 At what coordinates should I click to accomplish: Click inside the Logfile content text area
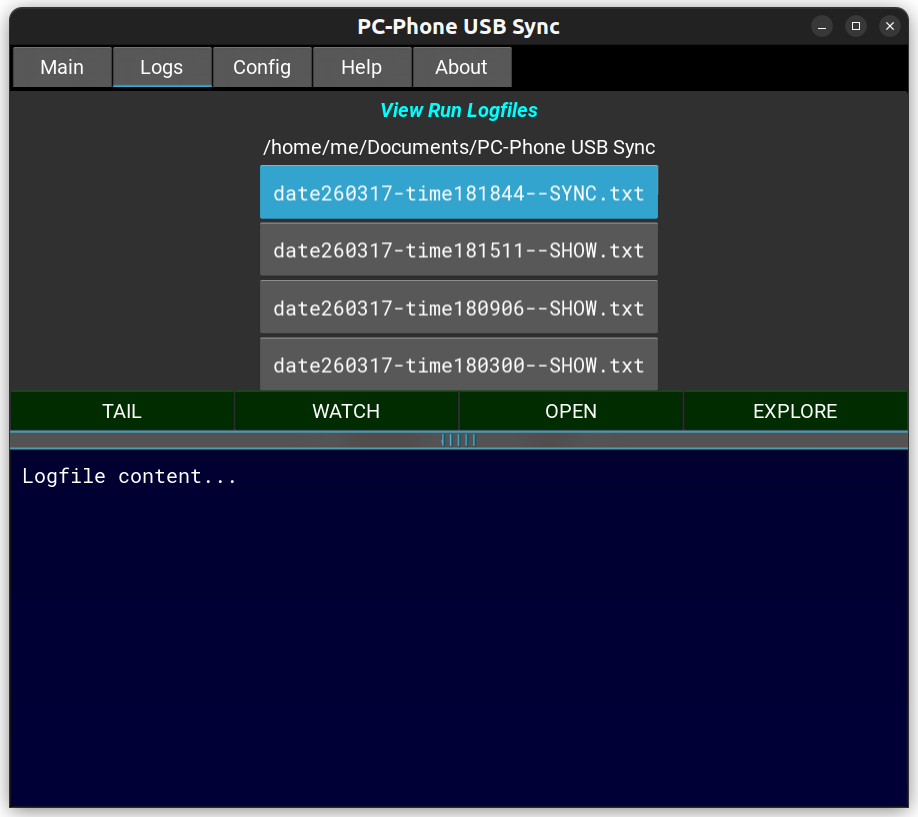click(459, 630)
